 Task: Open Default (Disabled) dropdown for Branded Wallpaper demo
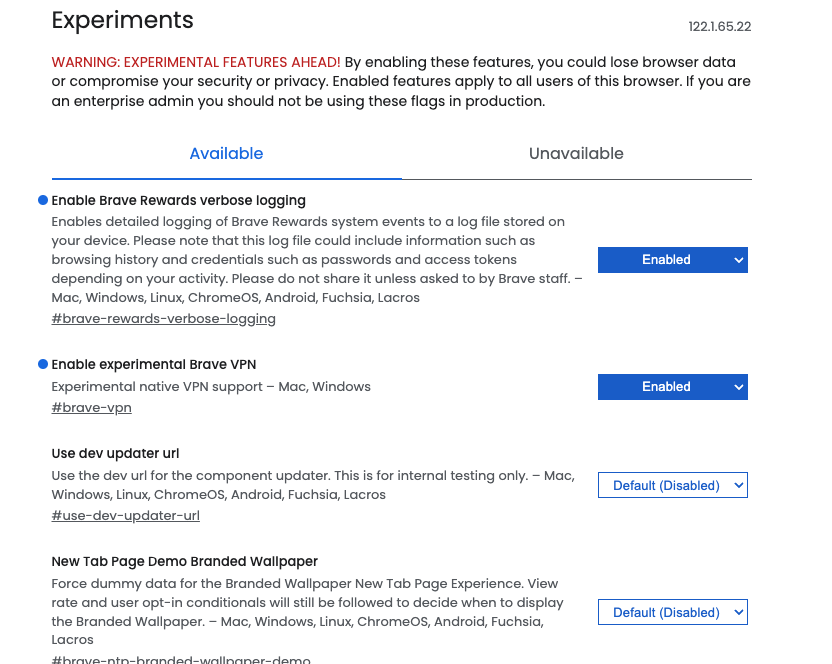tap(672, 612)
